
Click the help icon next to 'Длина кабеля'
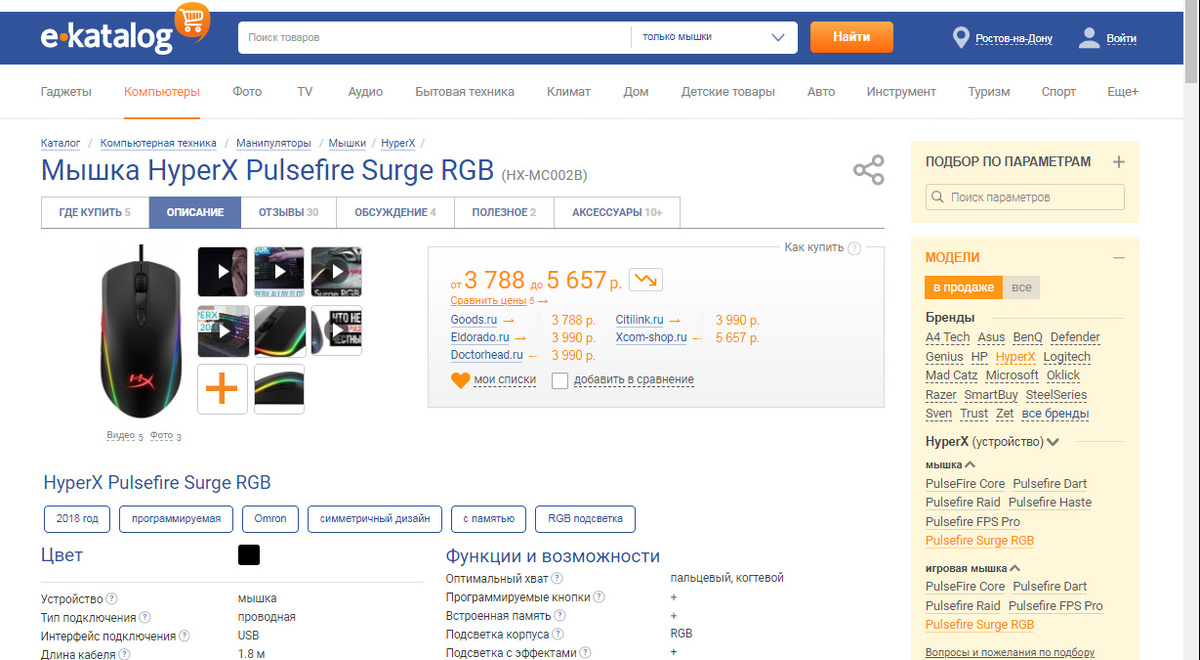click(x=124, y=654)
